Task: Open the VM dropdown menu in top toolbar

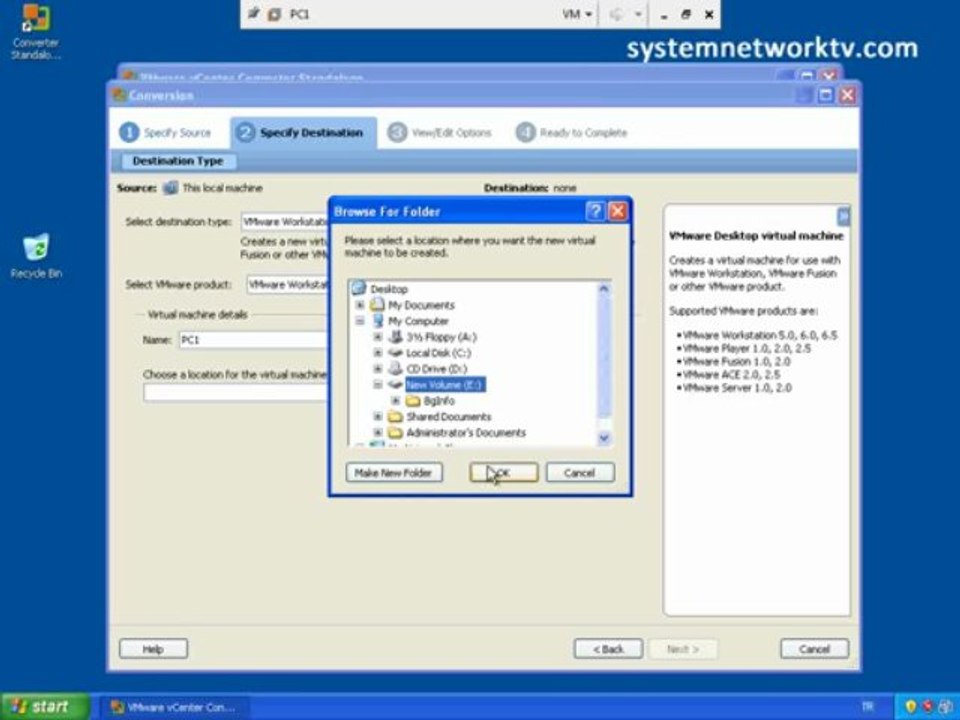Action: click(x=577, y=13)
